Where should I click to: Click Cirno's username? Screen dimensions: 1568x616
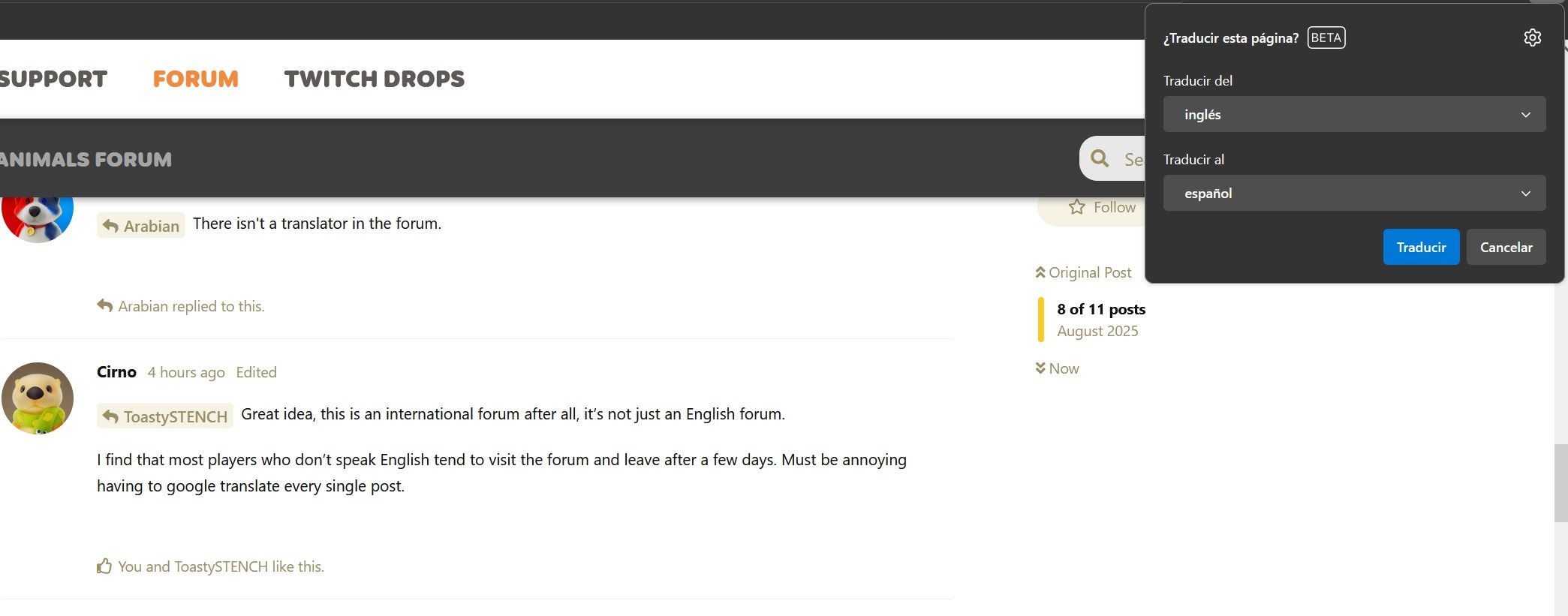[x=116, y=372]
